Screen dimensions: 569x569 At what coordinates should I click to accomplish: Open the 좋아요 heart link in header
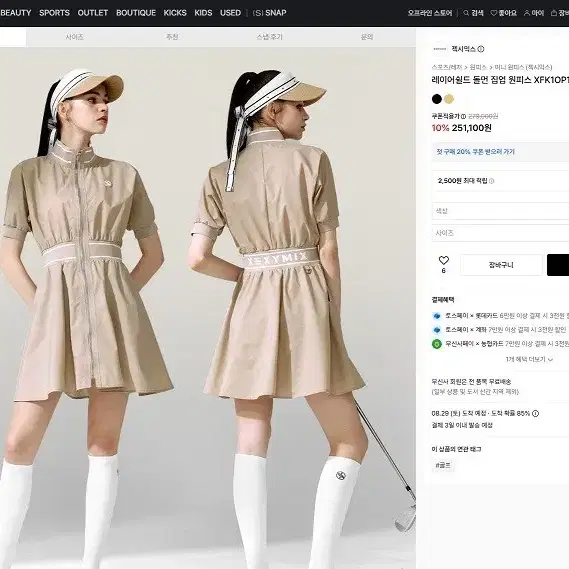504,13
